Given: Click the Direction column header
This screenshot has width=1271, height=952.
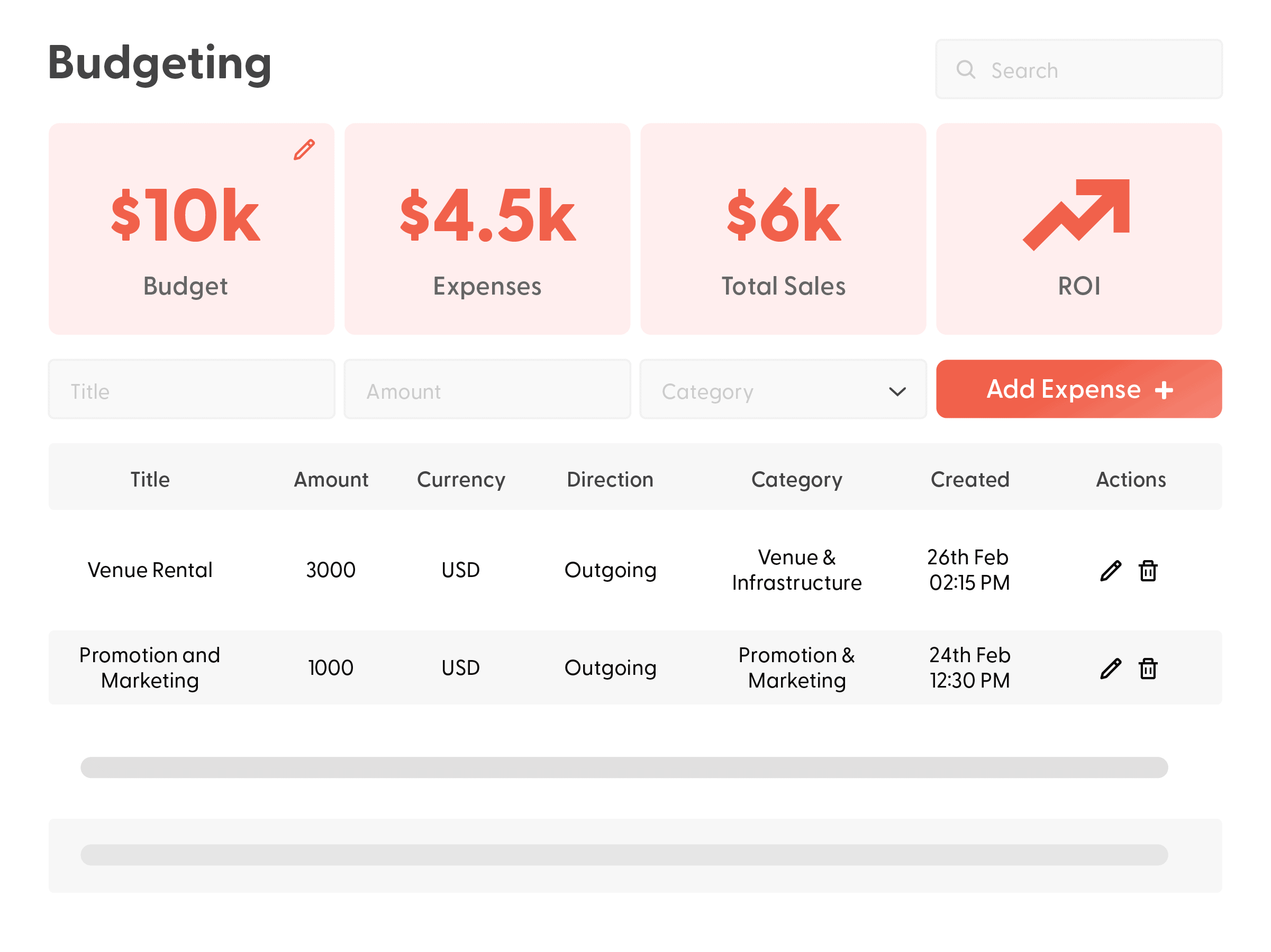Looking at the screenshot, I should coord(610,480).
